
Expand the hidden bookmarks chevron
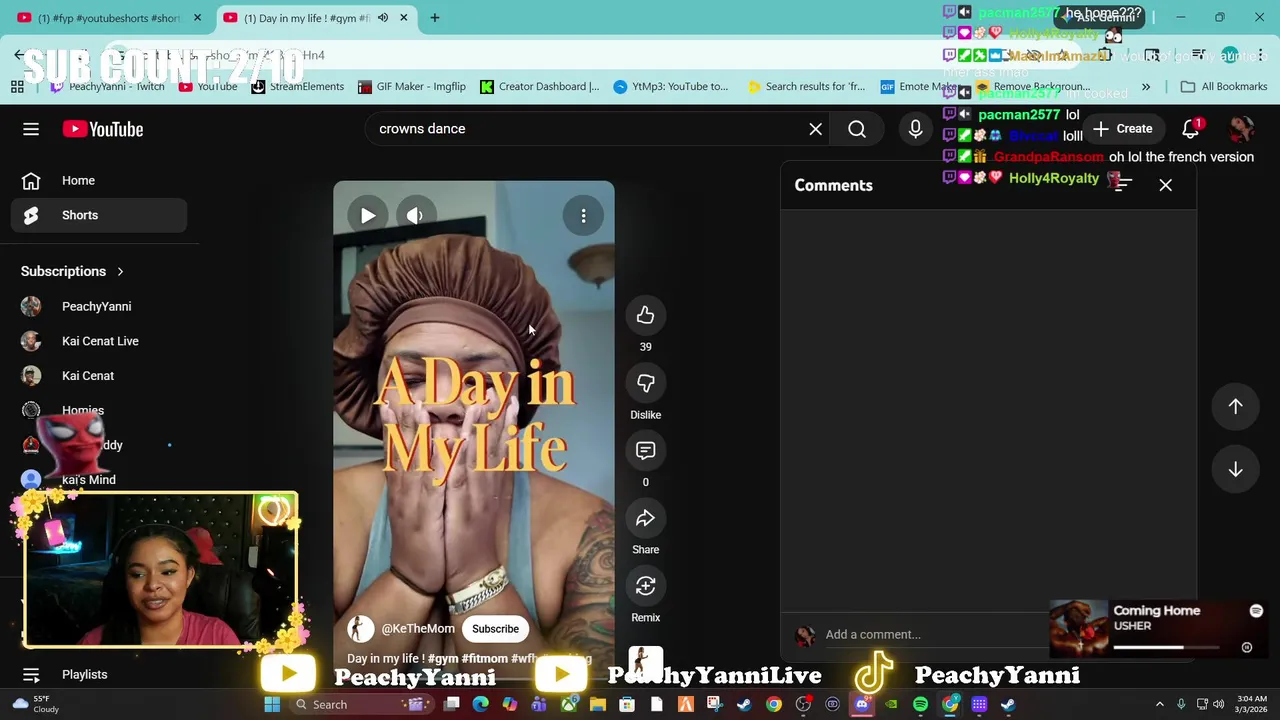pos(1146,87)
